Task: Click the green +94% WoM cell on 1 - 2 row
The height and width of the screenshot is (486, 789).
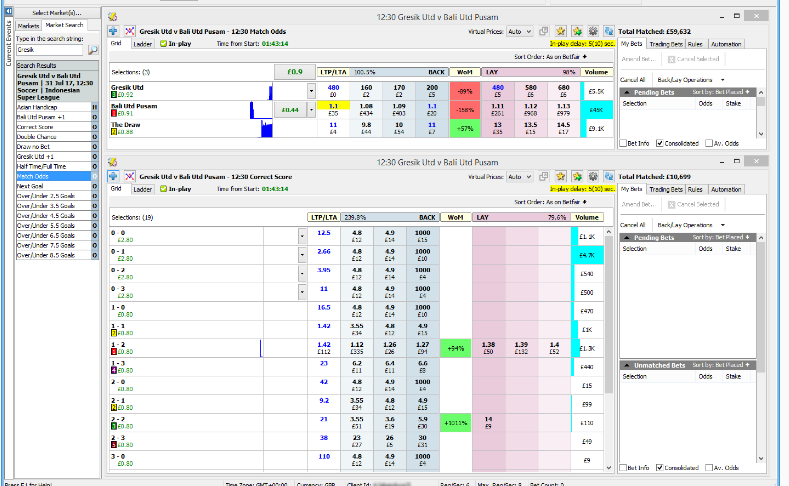Action: pyautogui.click(x=456, y=348)
